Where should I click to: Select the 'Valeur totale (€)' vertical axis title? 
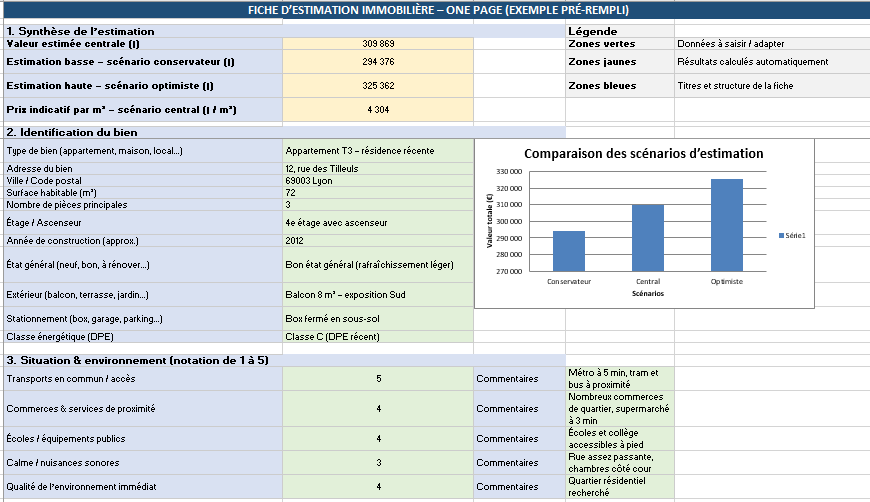(491, 222)
